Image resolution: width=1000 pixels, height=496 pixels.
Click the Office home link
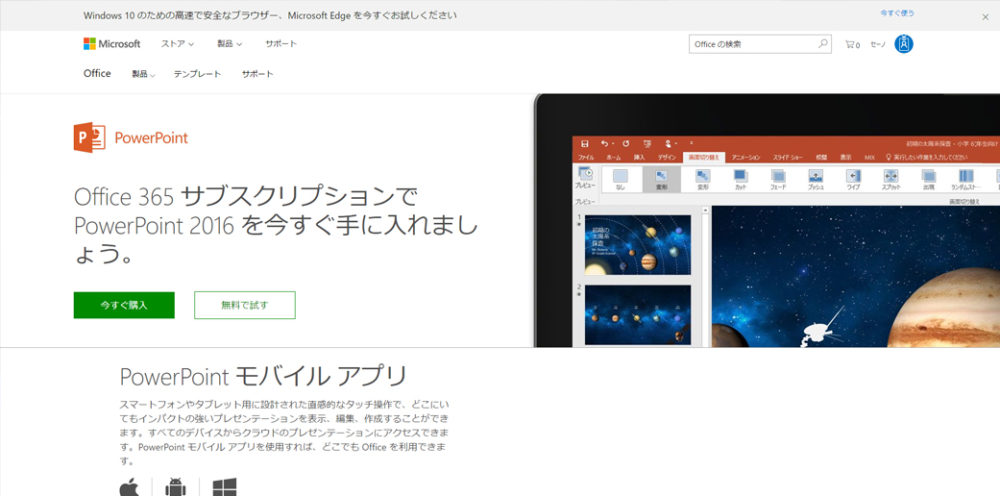click(97, 73)
